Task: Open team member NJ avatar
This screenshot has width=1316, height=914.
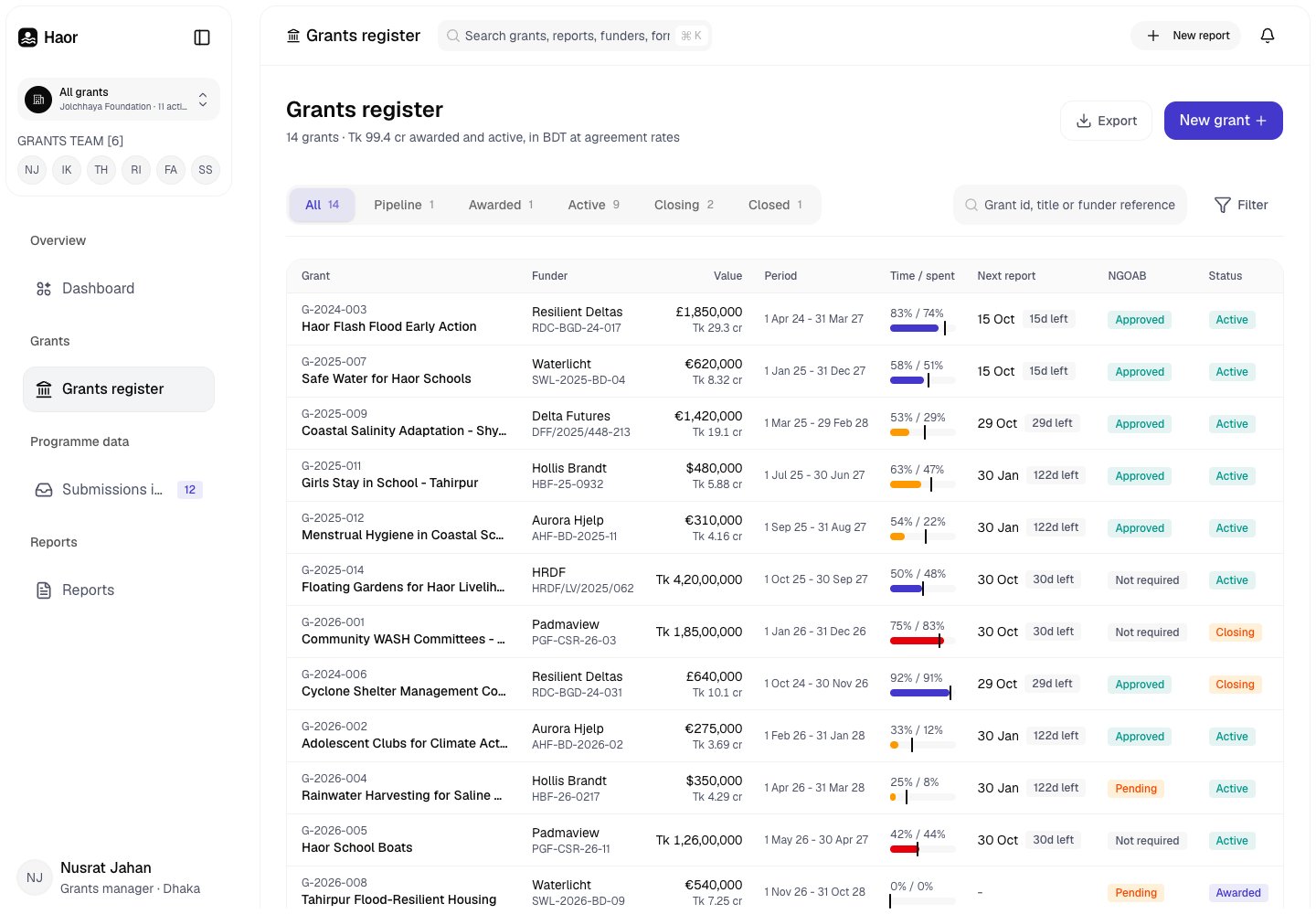Action: point(32,170)
